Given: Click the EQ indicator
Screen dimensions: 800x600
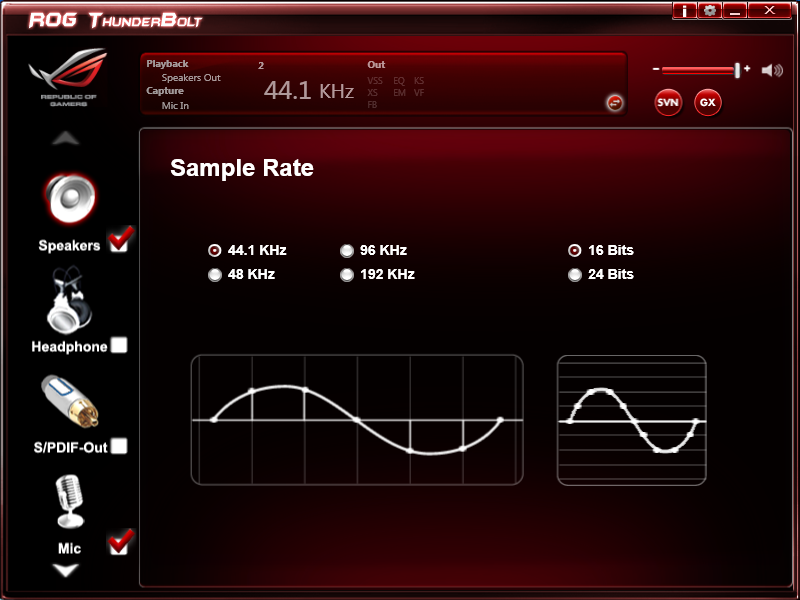Looking at the screenshot, I should tap(399, 81).
